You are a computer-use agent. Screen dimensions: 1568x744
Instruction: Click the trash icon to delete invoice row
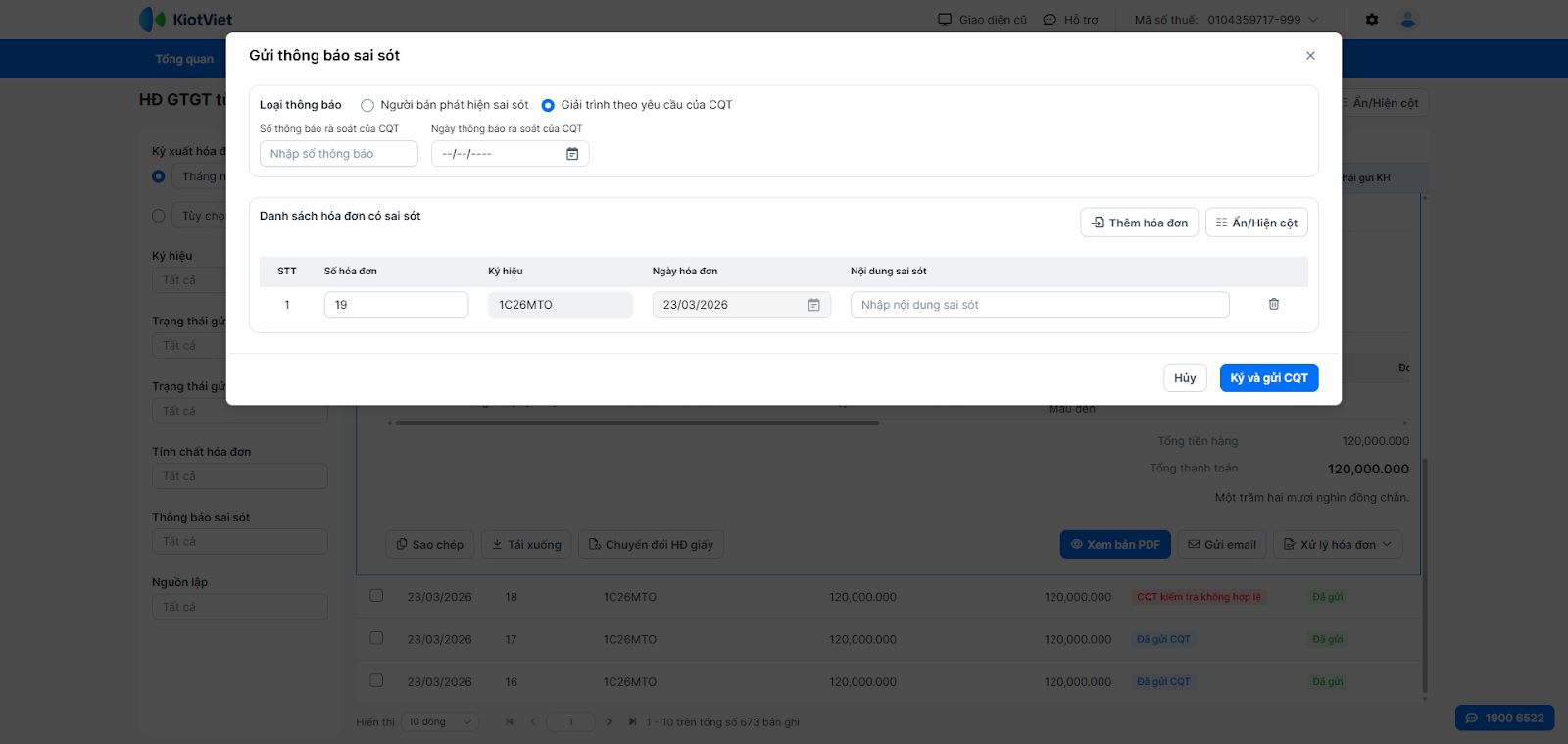coord(1274,305)
